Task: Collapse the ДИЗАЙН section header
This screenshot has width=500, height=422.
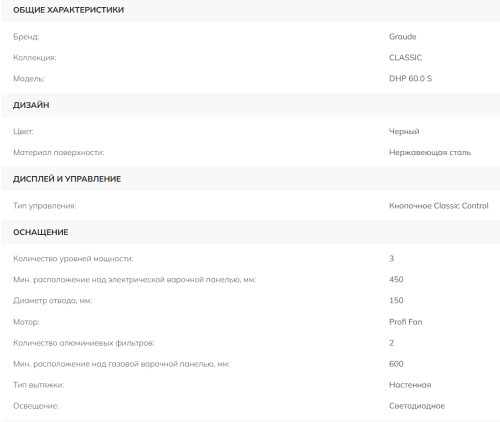Action: click(251, 105)
